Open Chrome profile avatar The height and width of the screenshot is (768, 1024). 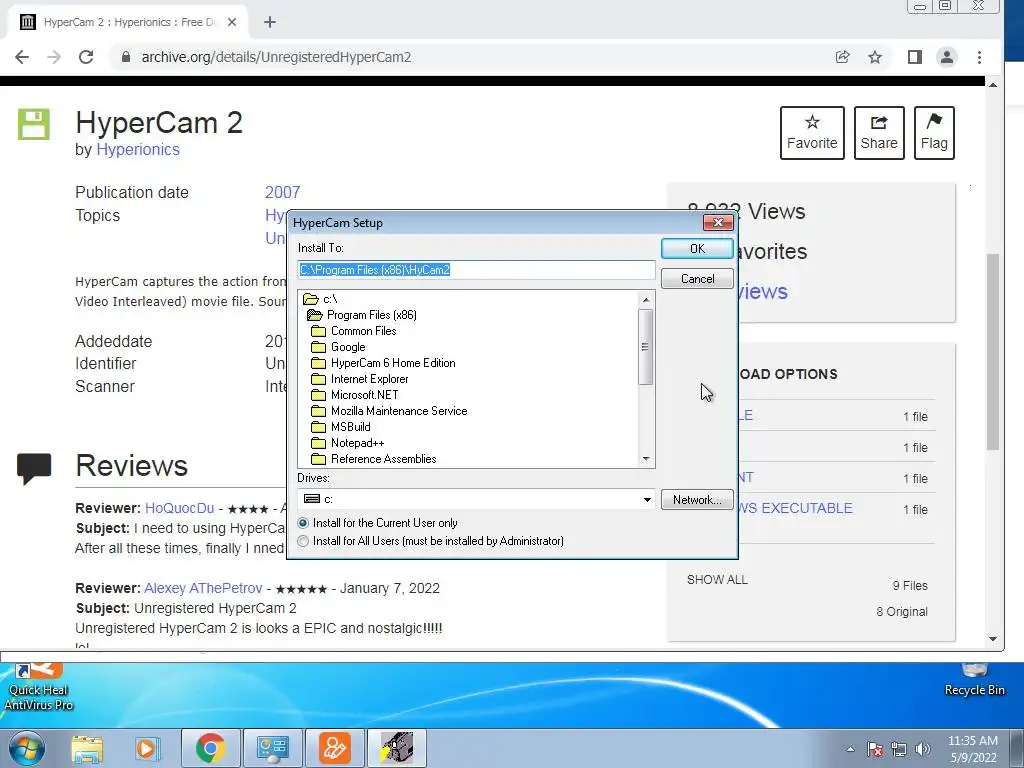pos(946,57)
